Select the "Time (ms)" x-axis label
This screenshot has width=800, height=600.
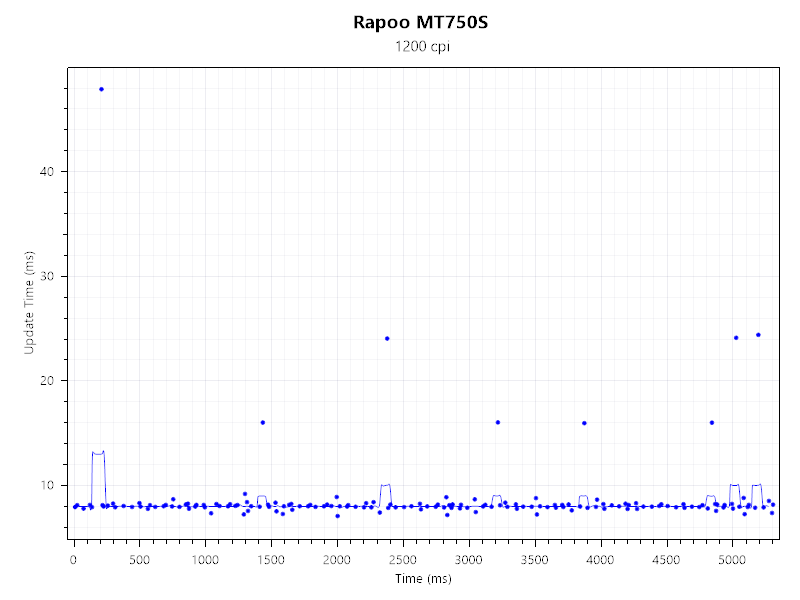click(x=423, y=579)
